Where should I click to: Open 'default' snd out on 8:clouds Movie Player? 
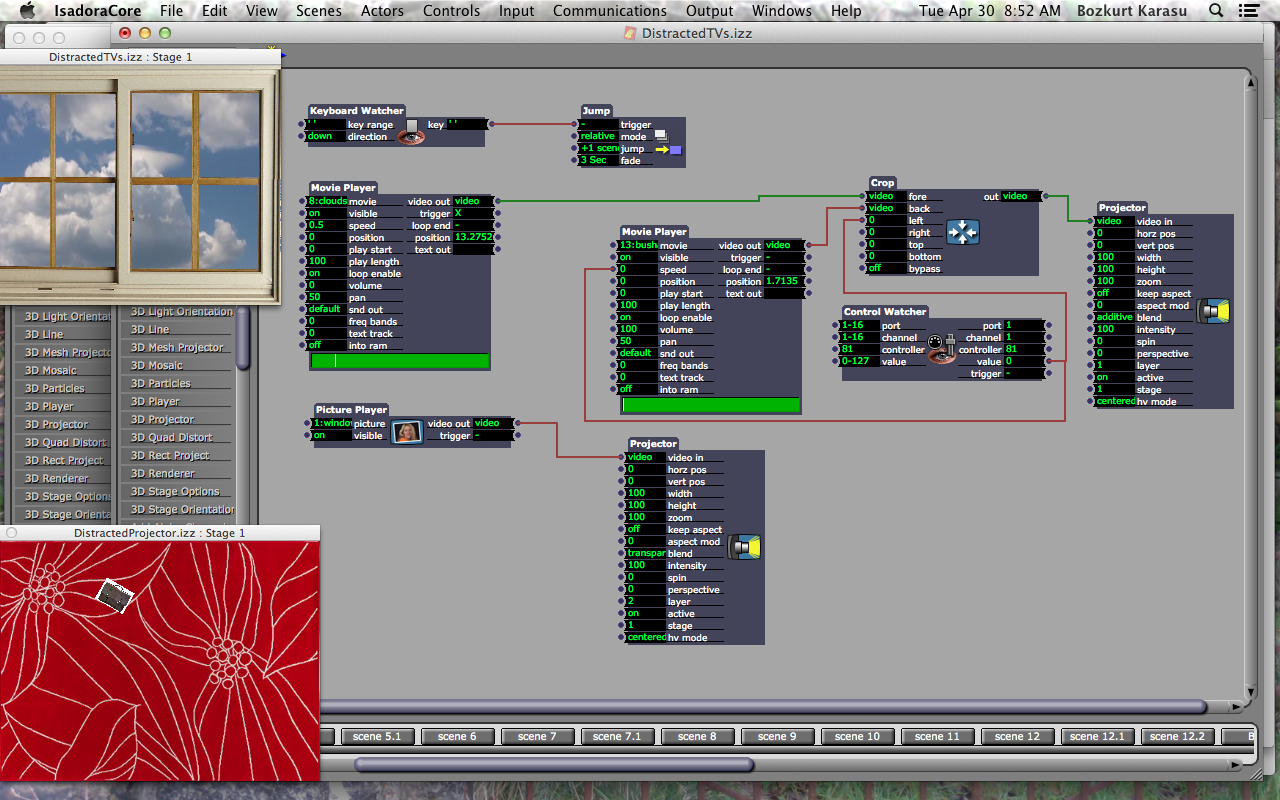(x=327, y=309)
